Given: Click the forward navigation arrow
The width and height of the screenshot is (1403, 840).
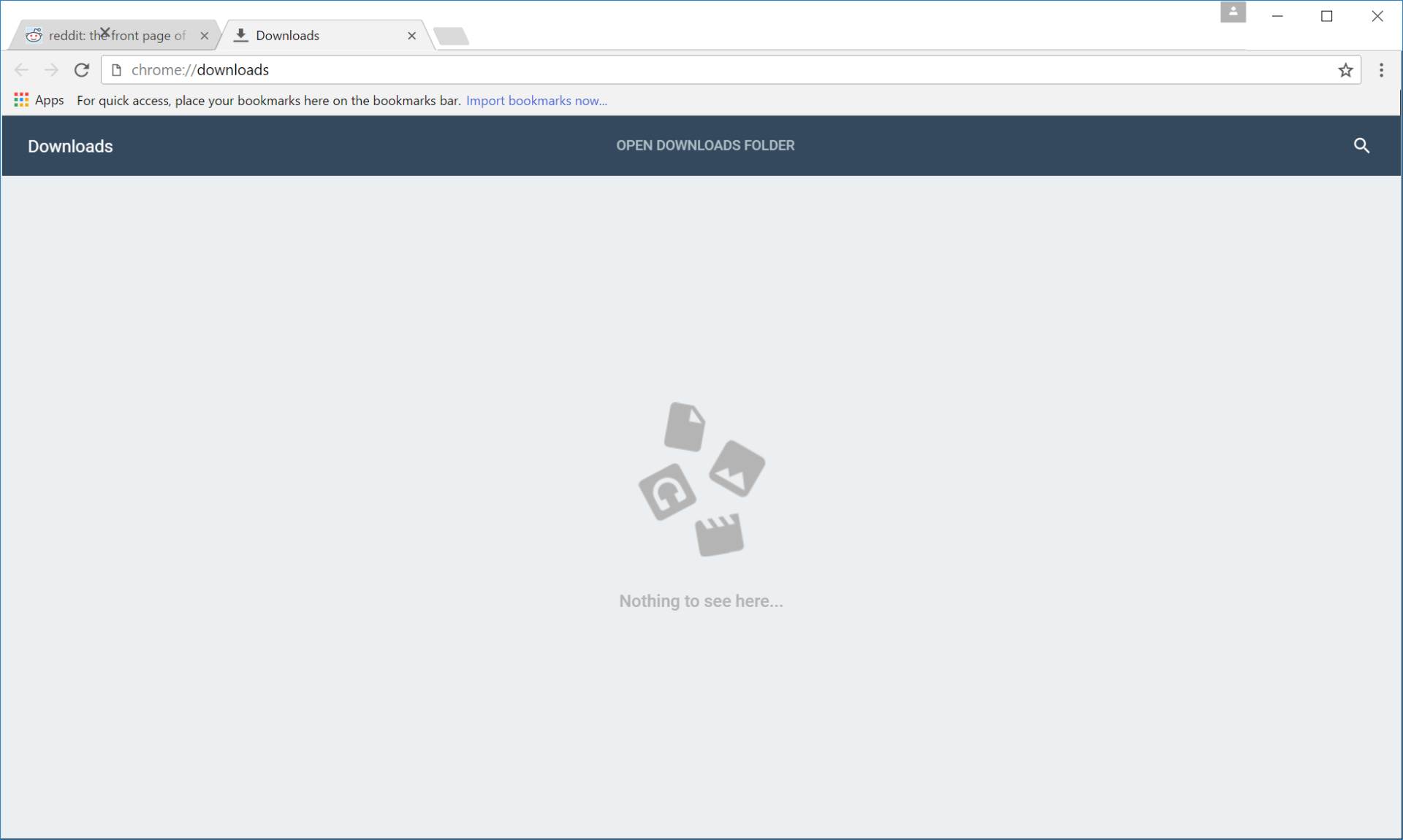Looking at the screenshot, I should coord(51,69).
